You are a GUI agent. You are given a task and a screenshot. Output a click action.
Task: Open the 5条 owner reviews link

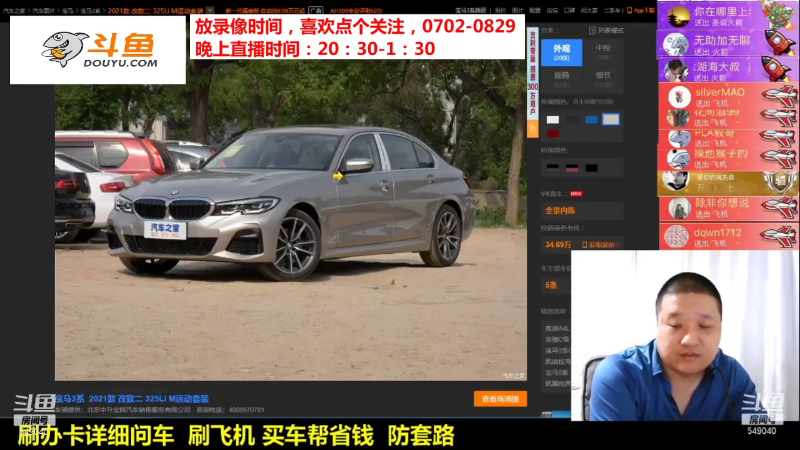pos(551,286)
